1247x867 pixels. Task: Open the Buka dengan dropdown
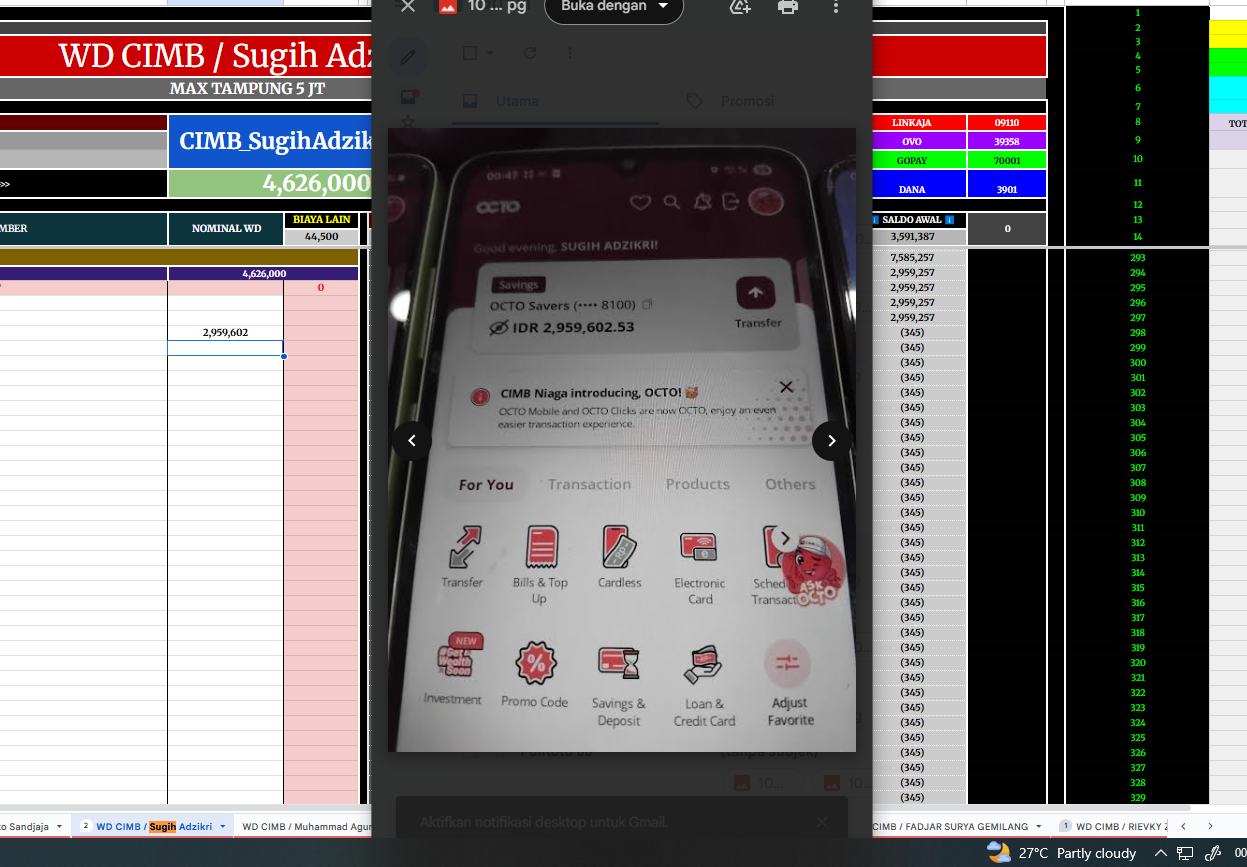pyautogui.click(x=614, y=7)
